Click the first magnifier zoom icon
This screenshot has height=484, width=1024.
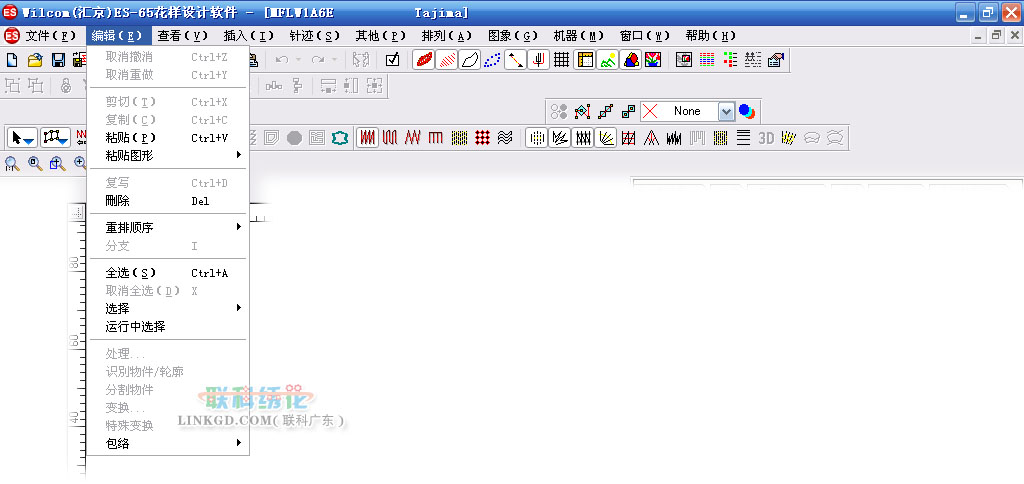click(12, 163)
